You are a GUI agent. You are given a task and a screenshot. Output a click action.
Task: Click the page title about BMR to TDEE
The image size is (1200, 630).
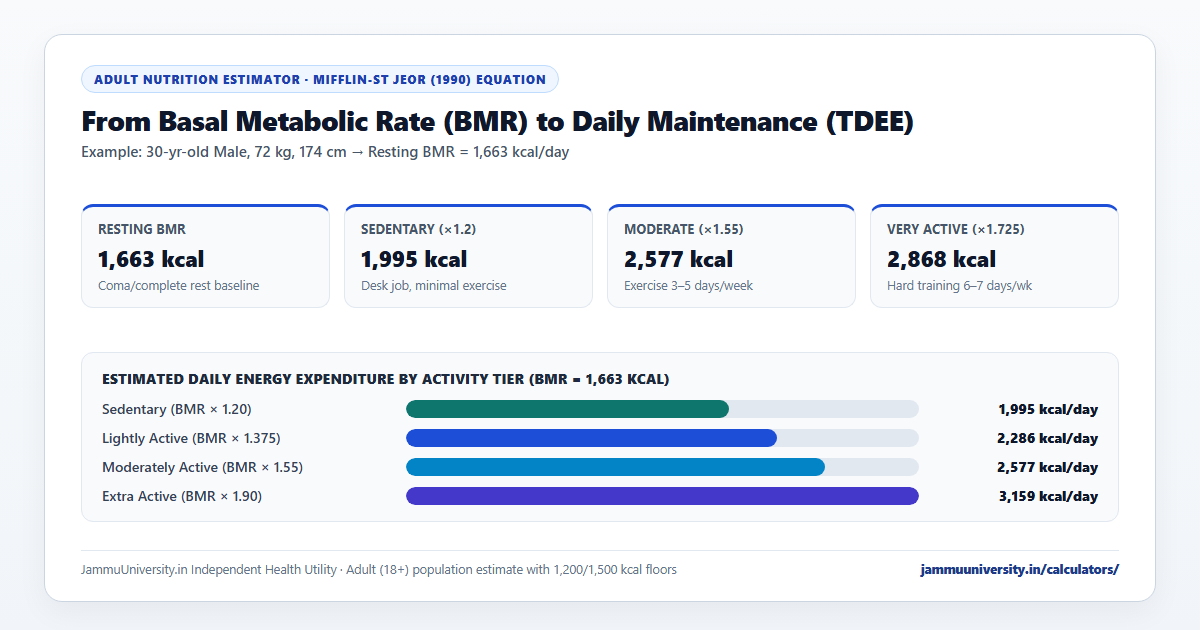(498, 122)
